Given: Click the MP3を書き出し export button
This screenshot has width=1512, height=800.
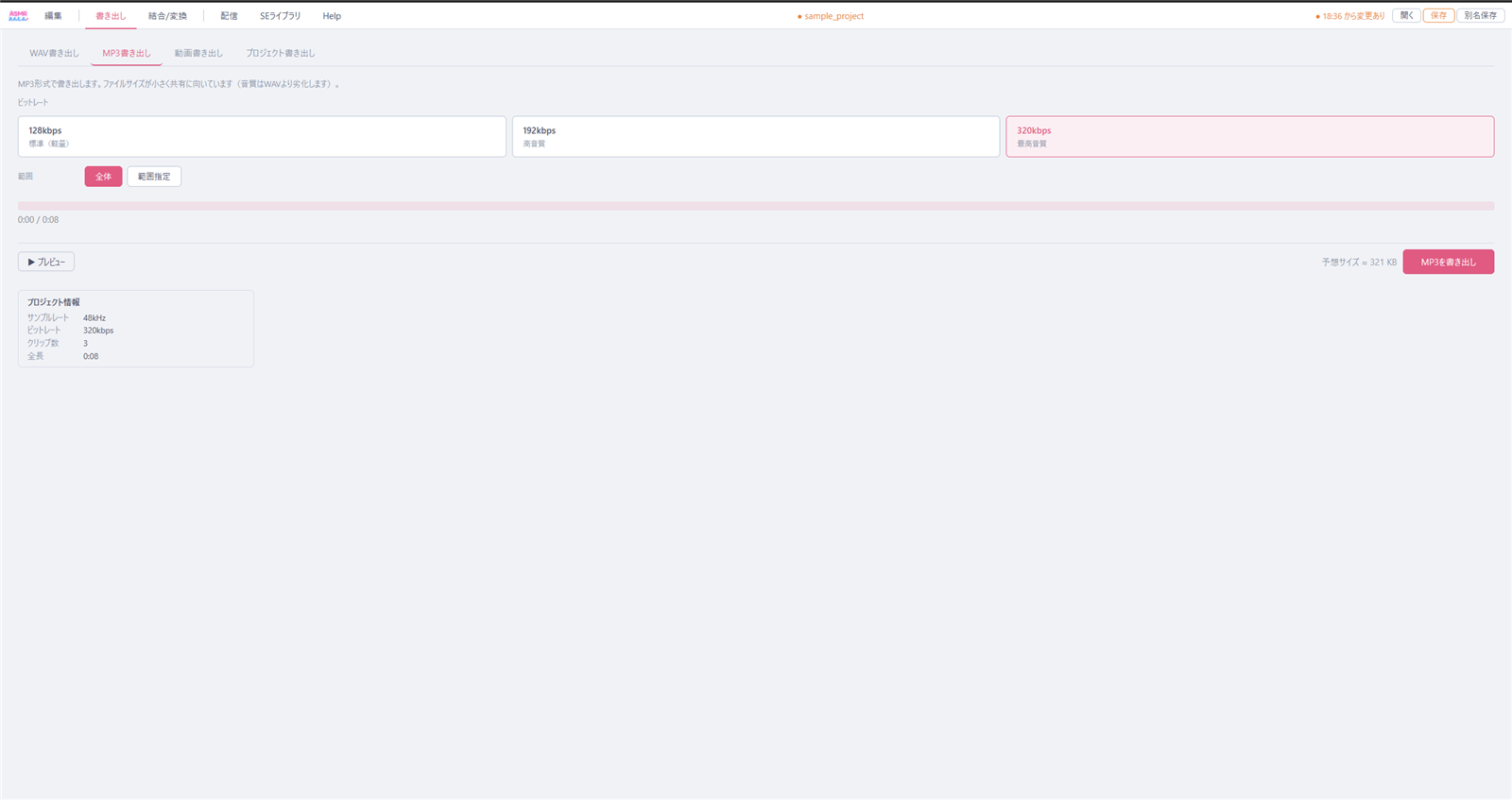Looking at the screenshot, I should click(x=1448, y=262).
